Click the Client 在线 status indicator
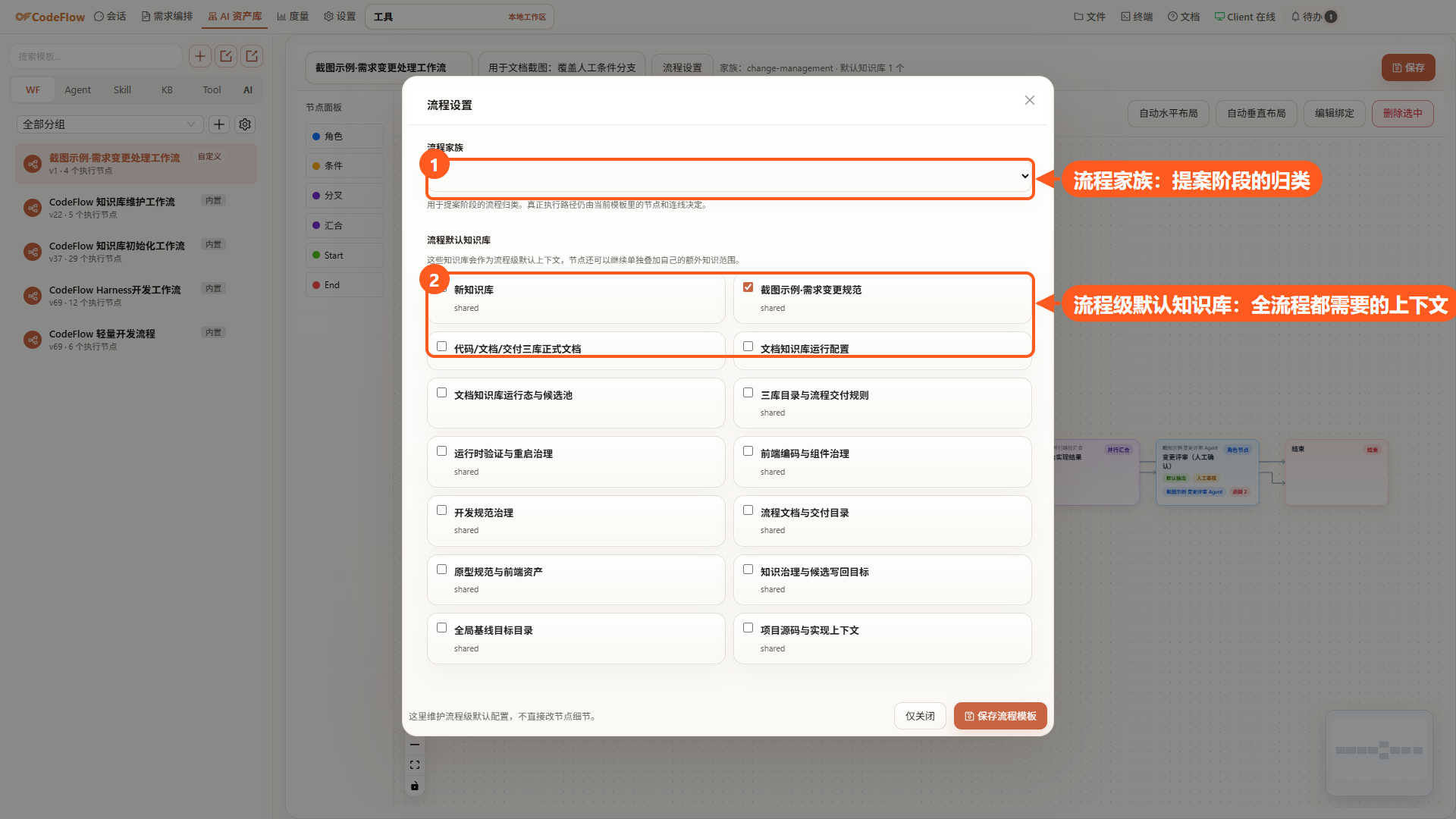Image resolution: width=1456 pixels, height=819 pixels. point(1245,17)
